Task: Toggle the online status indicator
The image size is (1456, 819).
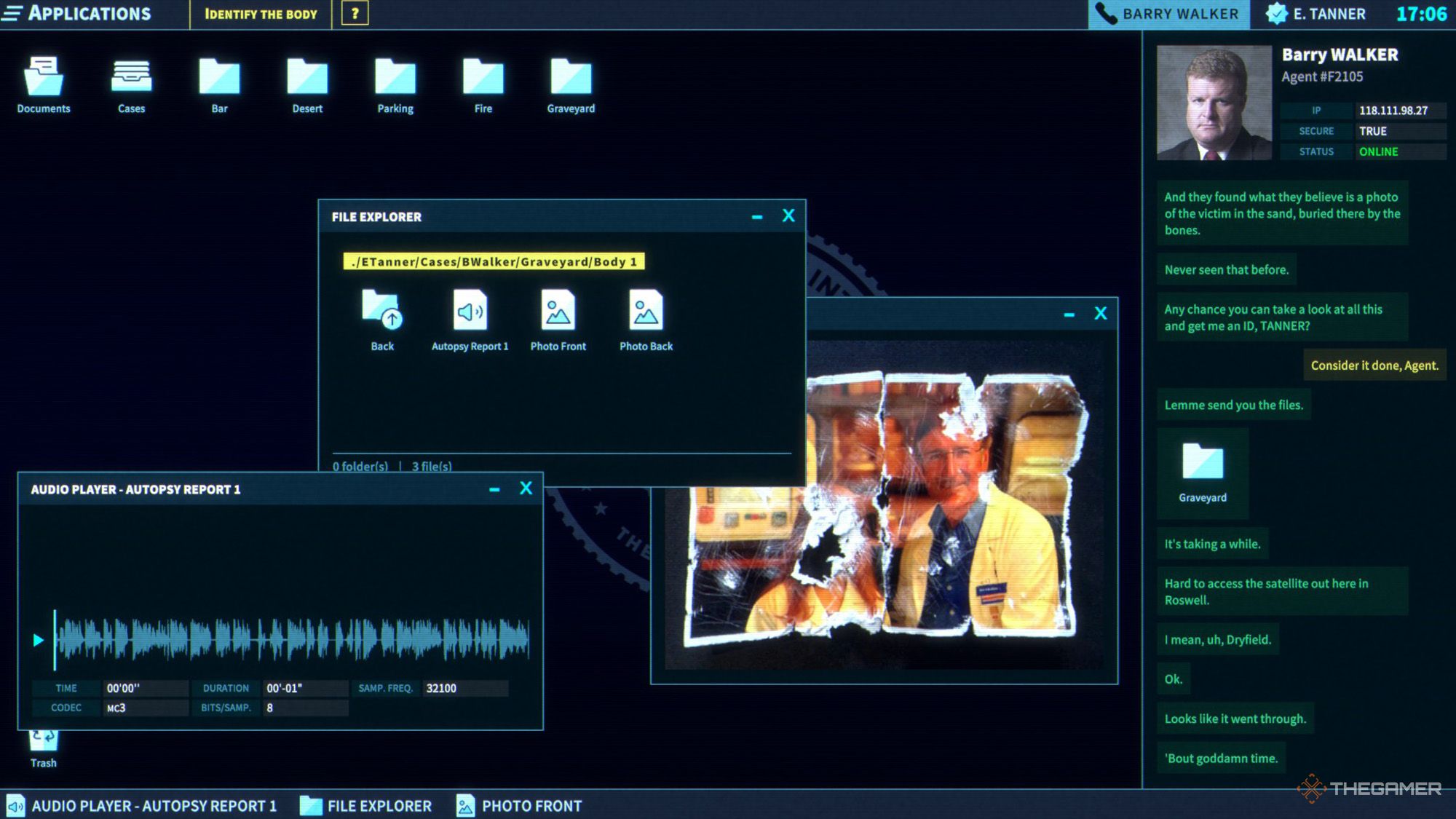Action: pos(1378,151)
